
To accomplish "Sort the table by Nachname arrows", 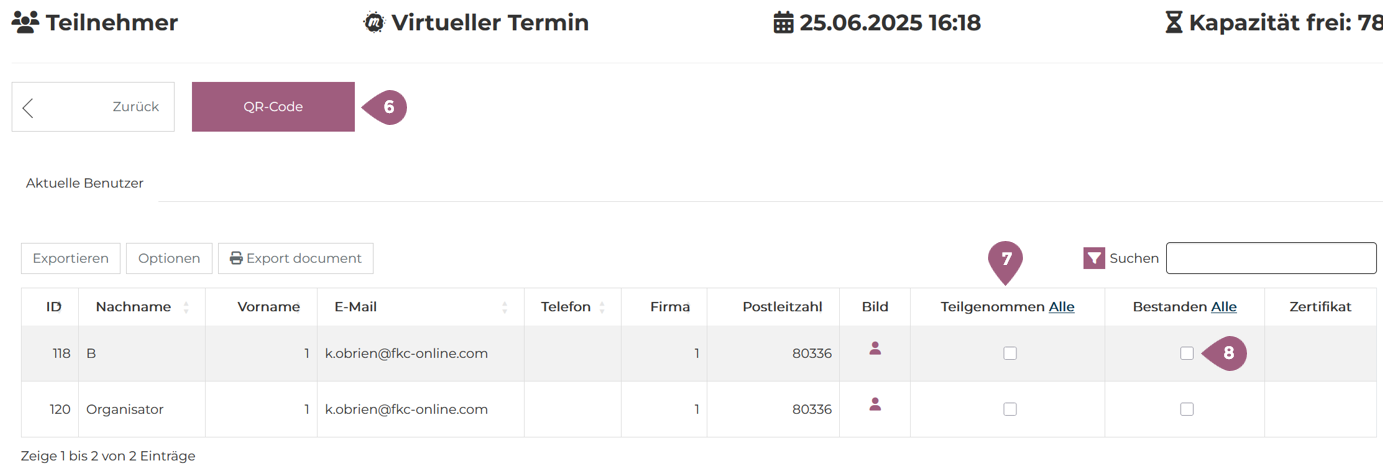I will (x=186, y=307).
